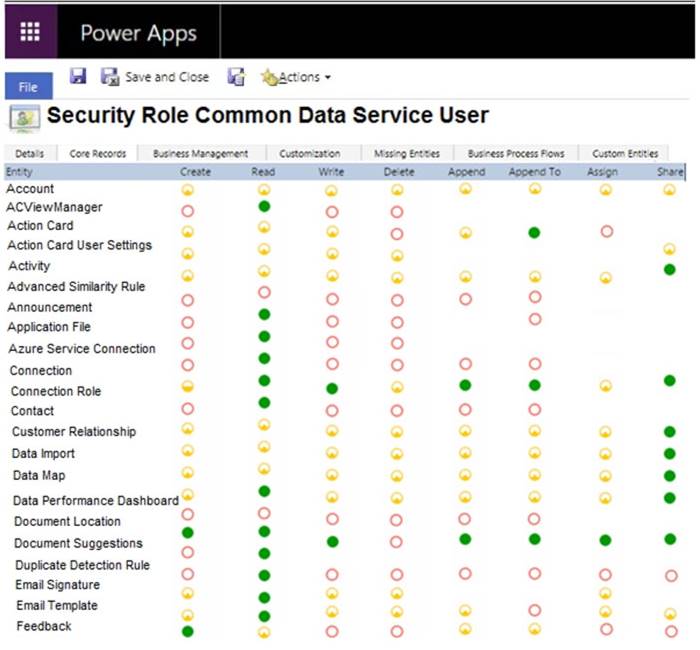Viewport: 700px width, 650px height.
Task: Switch to the Business Management tab
Action: 200,154
